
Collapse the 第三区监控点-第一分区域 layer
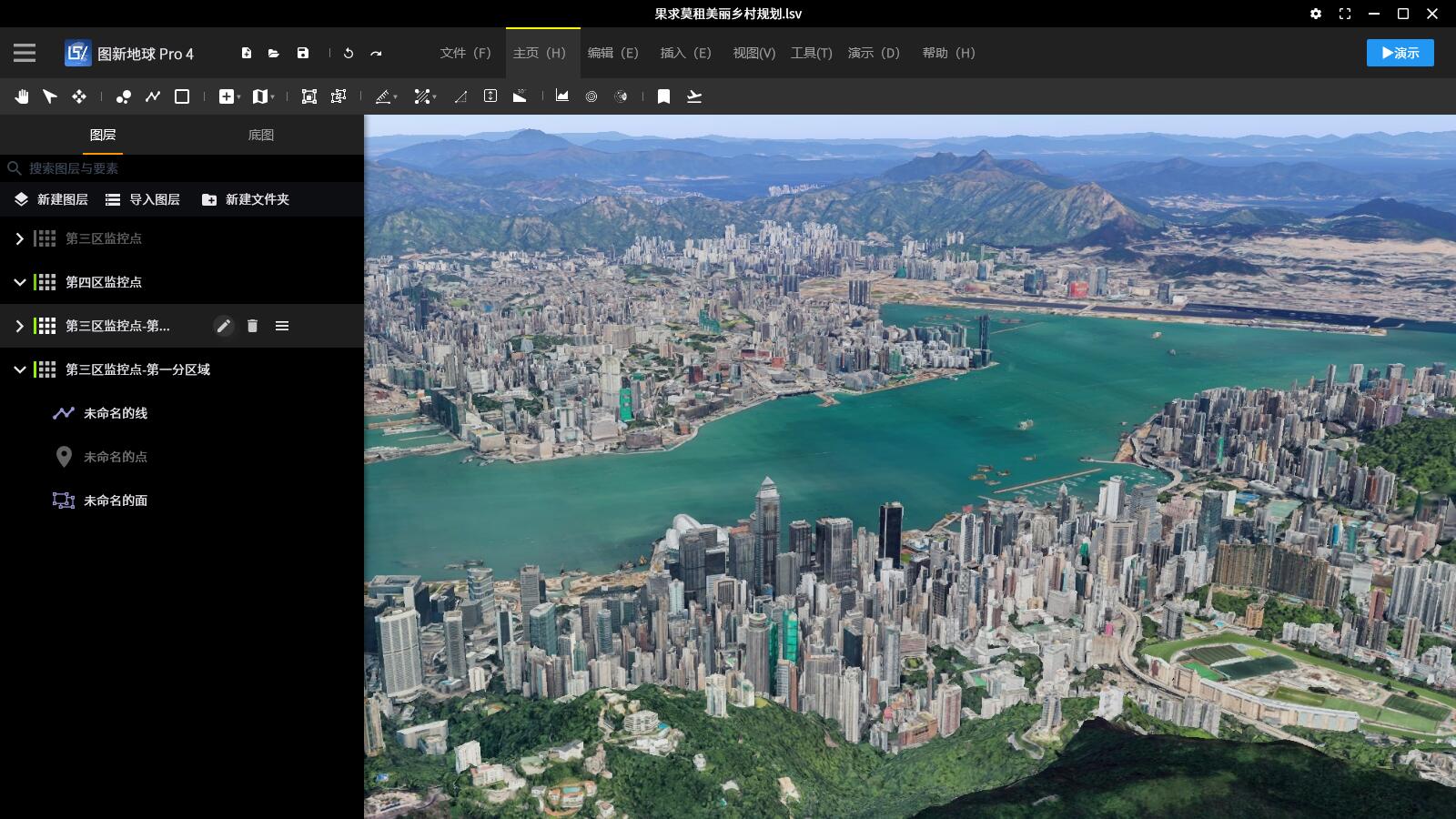19,369
